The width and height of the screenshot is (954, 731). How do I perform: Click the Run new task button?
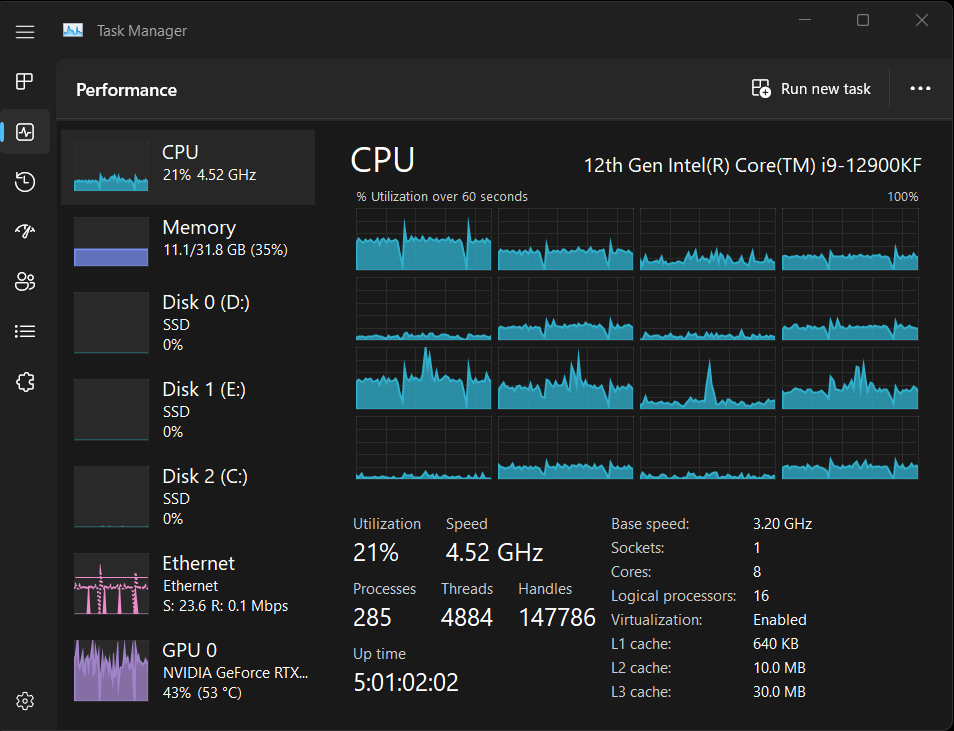(x=811, y=89)
